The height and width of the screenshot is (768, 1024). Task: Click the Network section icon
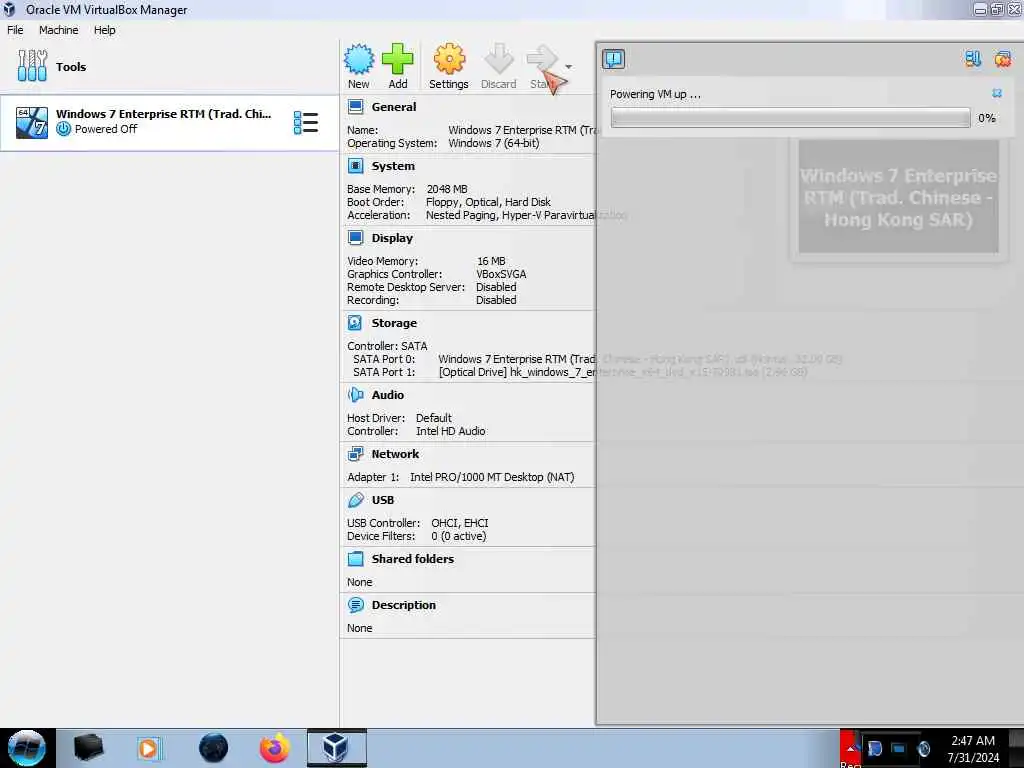[x=355, y=454]
